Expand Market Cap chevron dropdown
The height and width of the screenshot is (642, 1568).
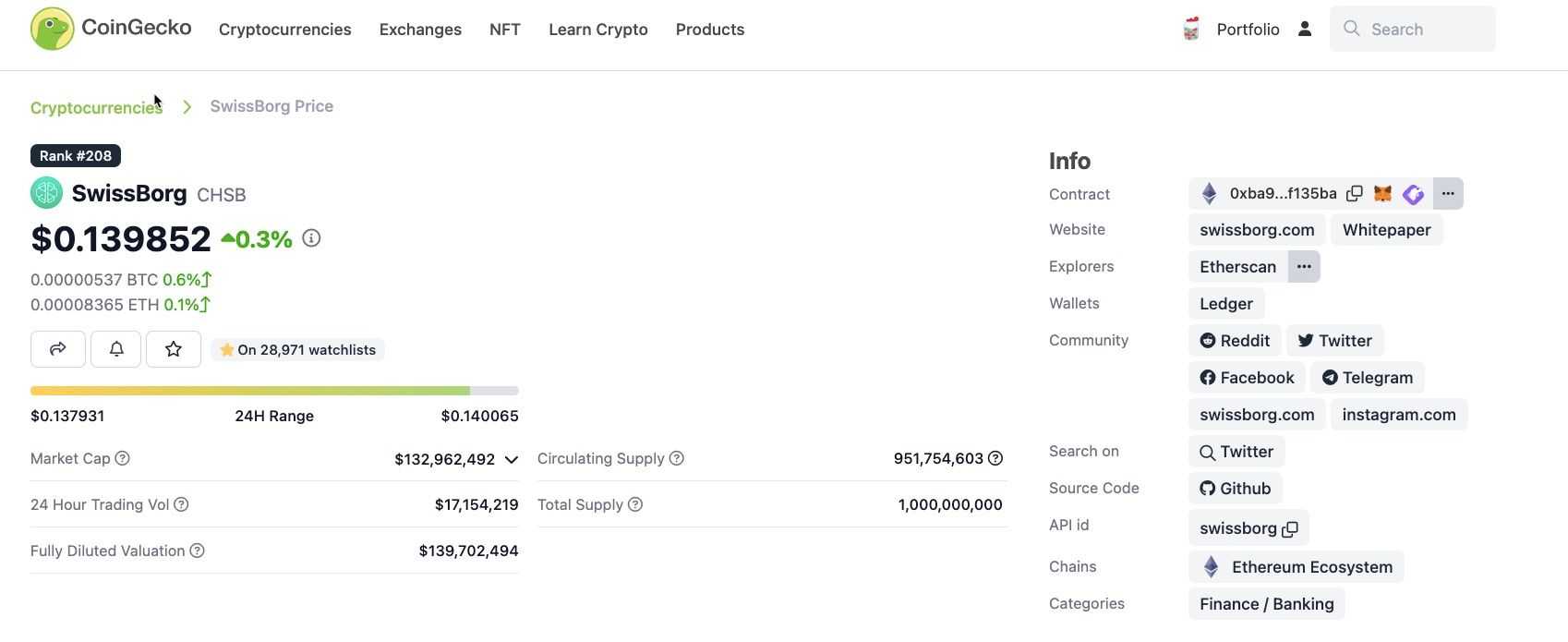click(x=511, y=459)
